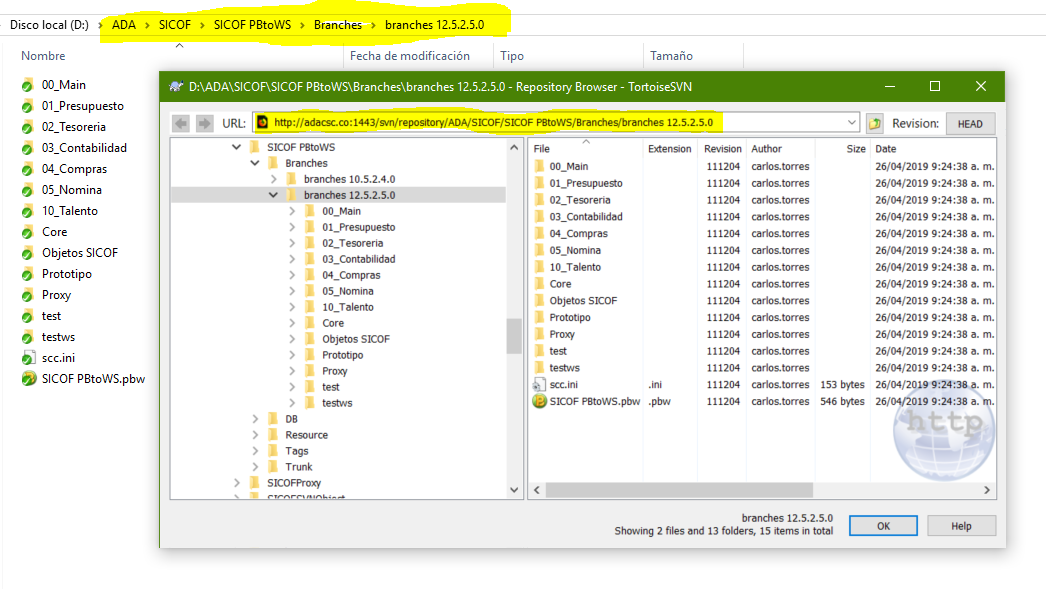The image size is (1046, 589).
Task: Expand the 03_Contabilidad tree node
Action: coord(292,259)
